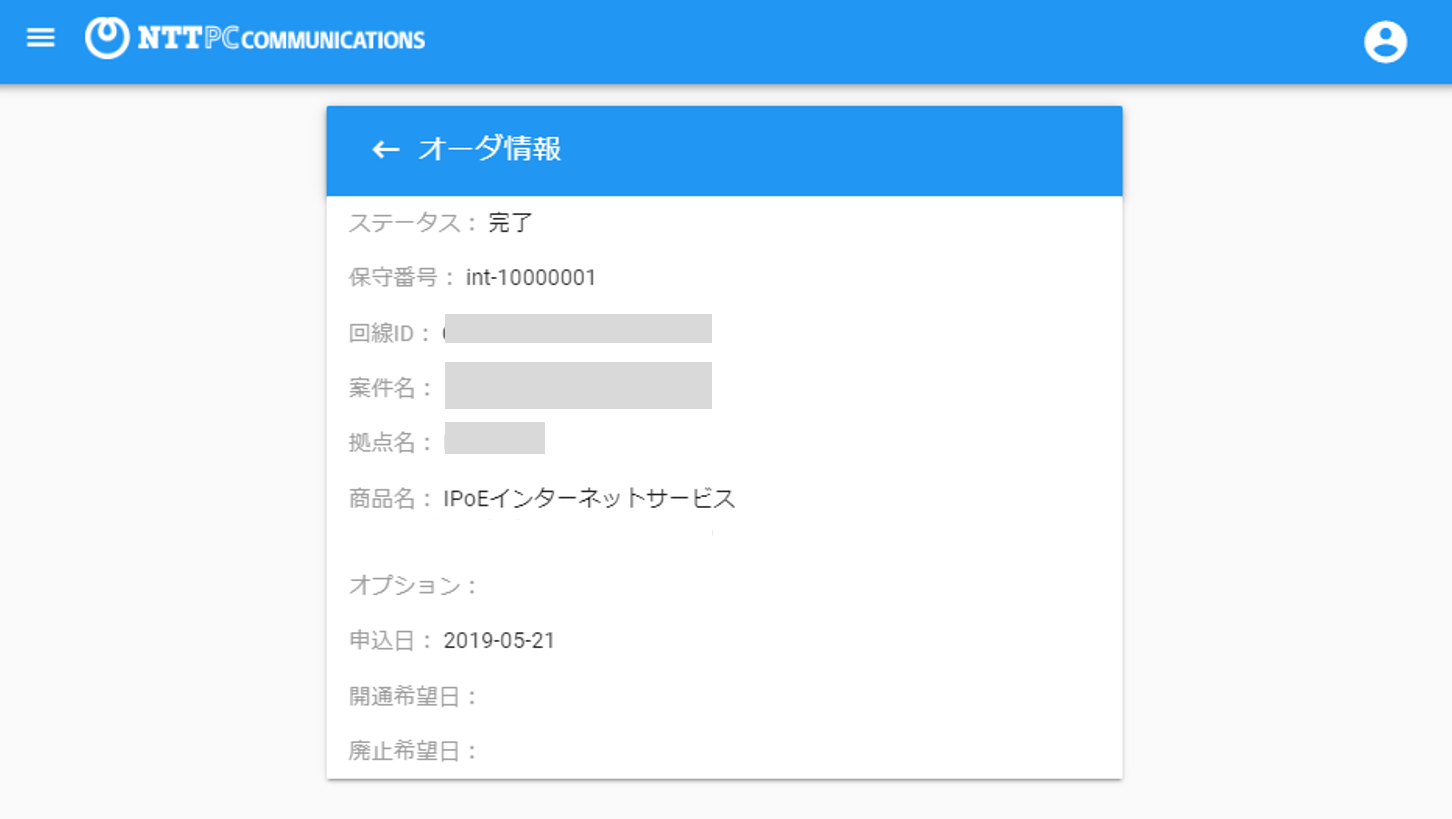1452x819 pixels.
Task: Click the 廃止希望日 label
Action: [414, 750]
